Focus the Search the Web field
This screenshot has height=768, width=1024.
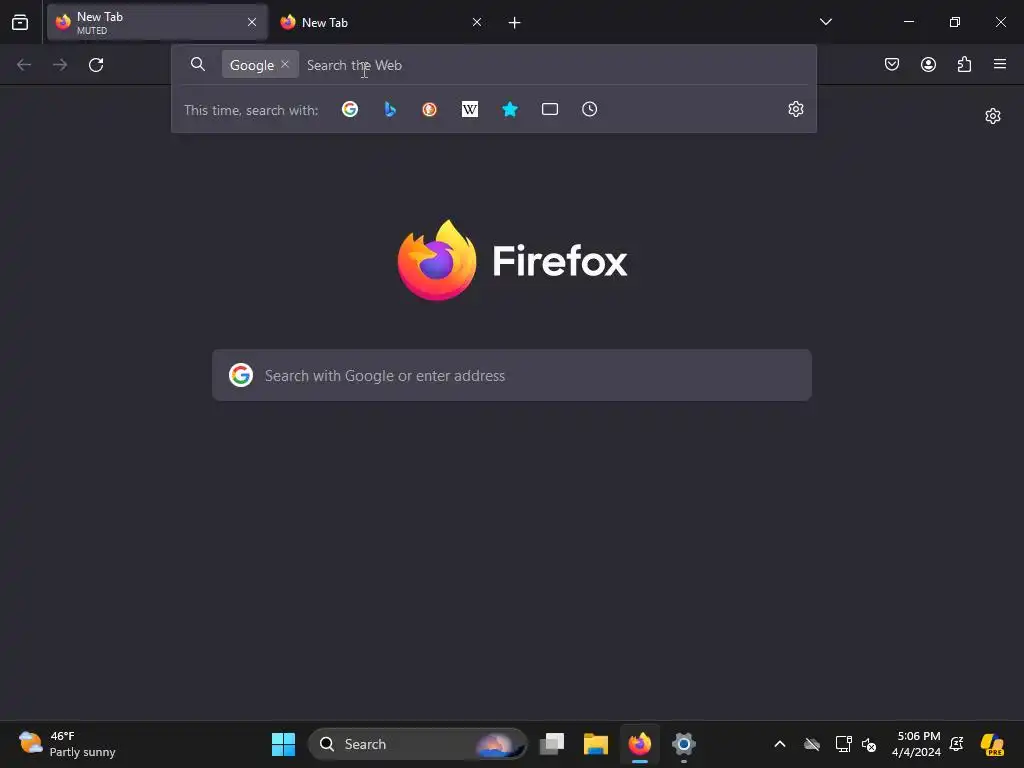[555, 65]
